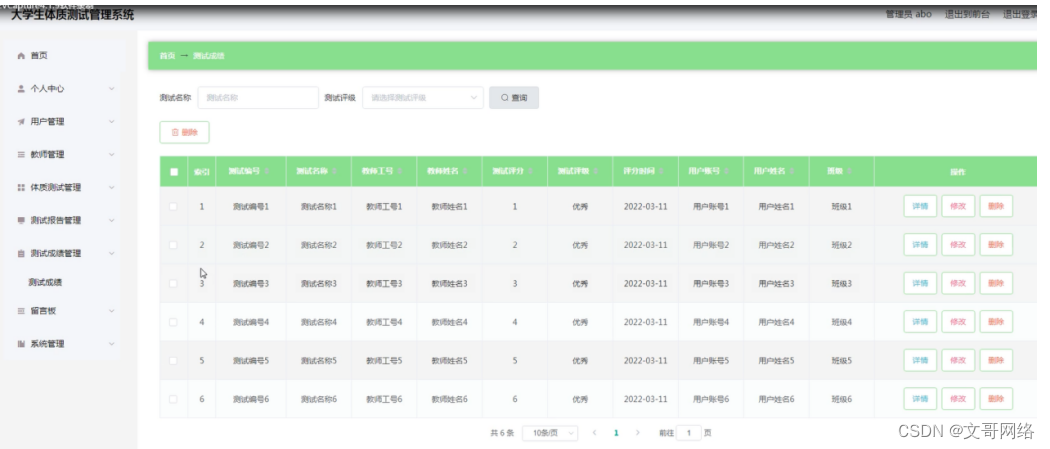
Task: Click the icon beside 测试报告管理
Action: point(21,220)
